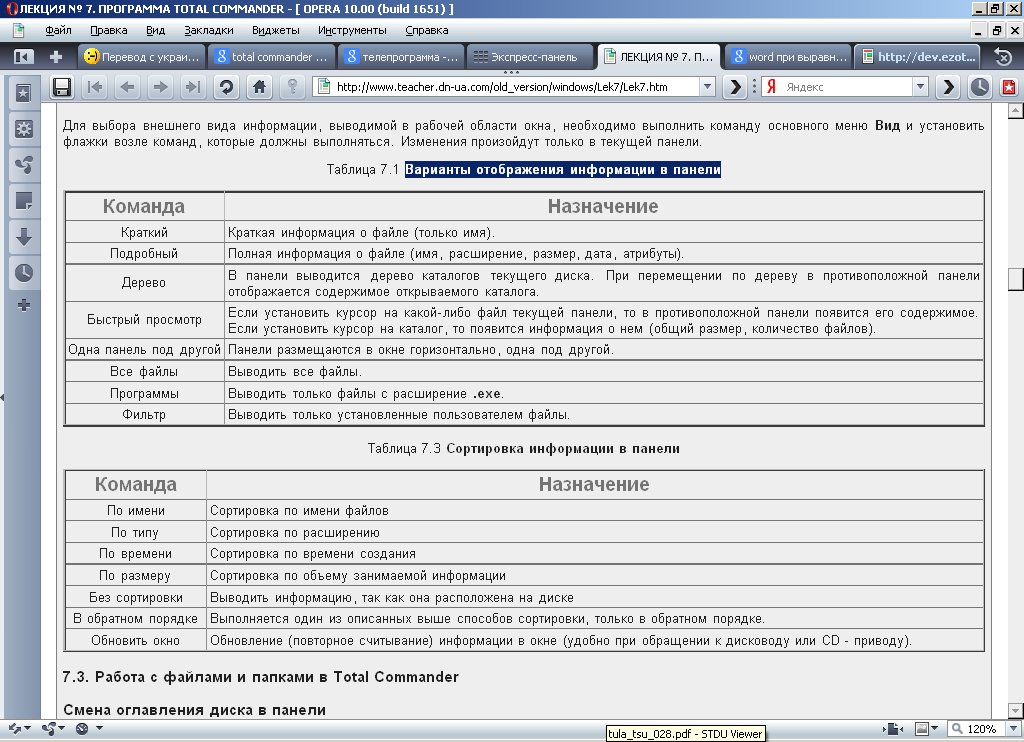Expand address field history dropdown
The width and height of the screenshot is (1024, 742).
click(707, 86)
